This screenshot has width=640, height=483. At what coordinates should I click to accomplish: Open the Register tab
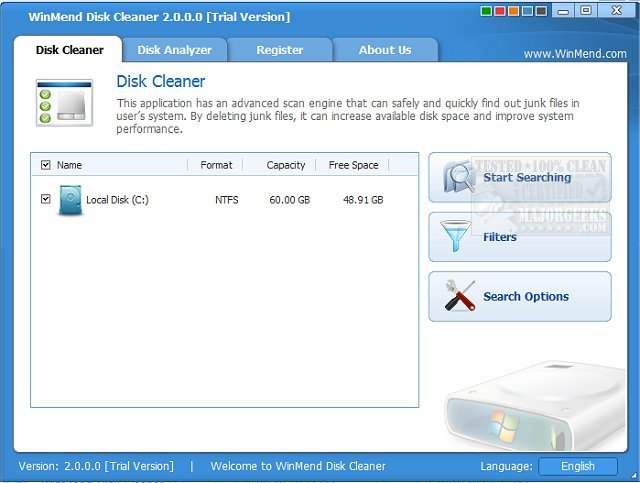click(280, 50)
